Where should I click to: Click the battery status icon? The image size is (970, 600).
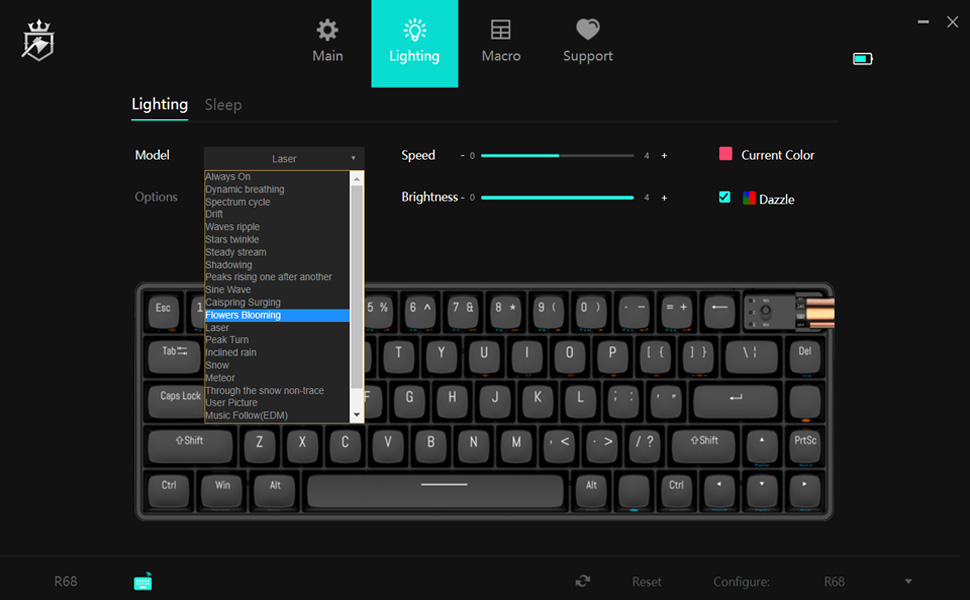[x=862, y=59]
